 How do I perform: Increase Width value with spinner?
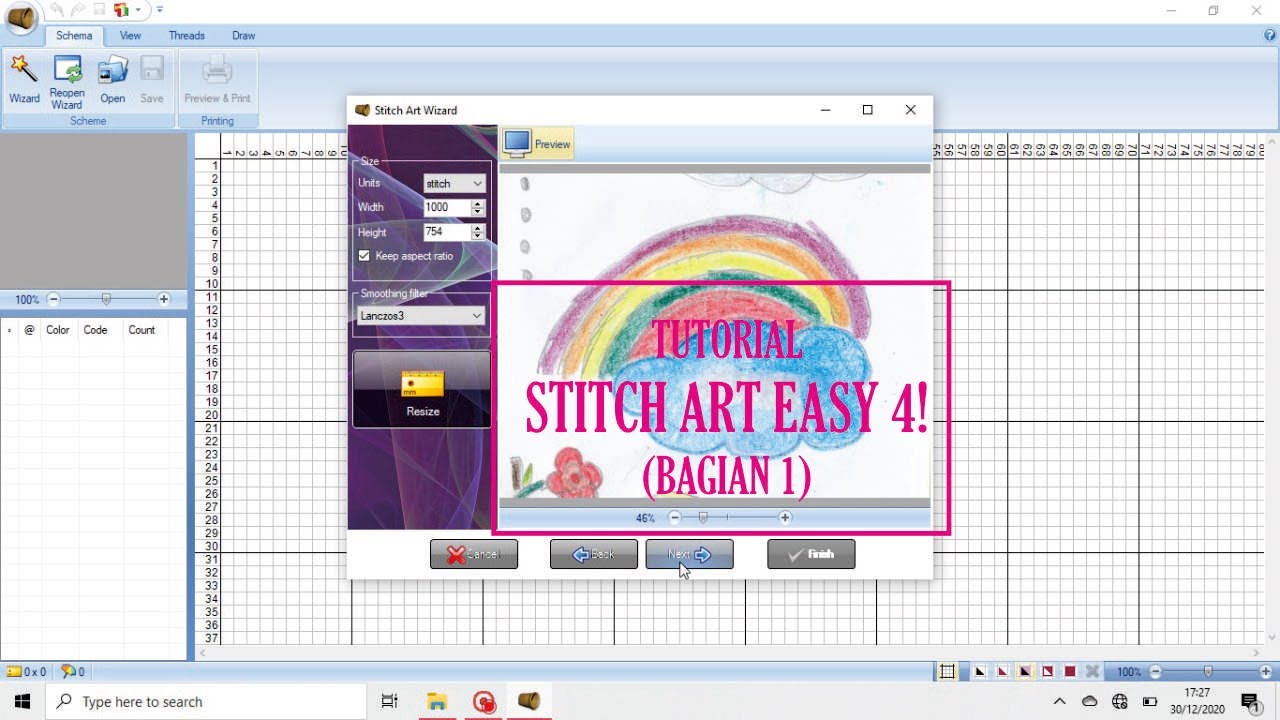pos(478,203)
